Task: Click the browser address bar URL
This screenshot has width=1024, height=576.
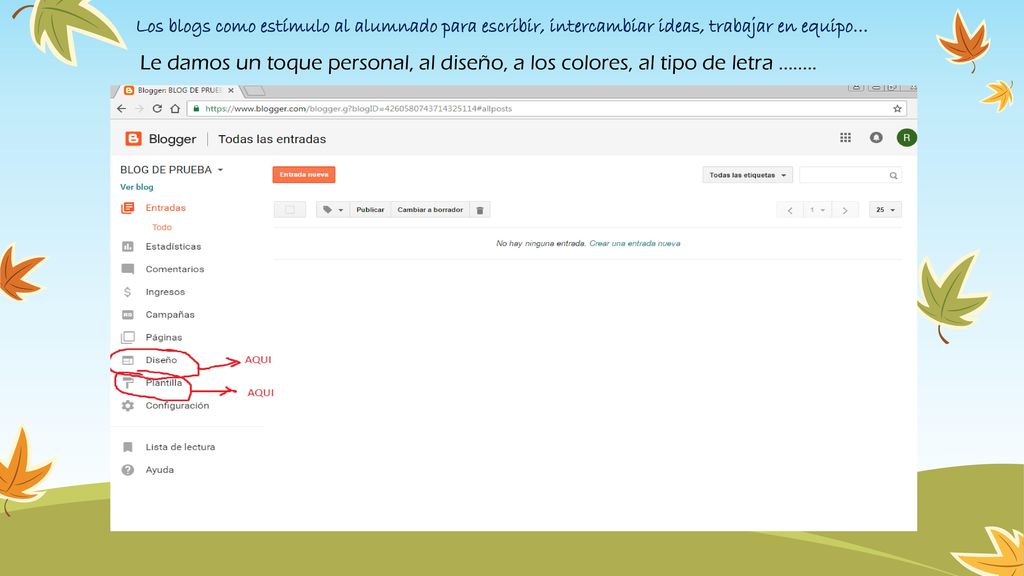Action: [x=359, y=108]
